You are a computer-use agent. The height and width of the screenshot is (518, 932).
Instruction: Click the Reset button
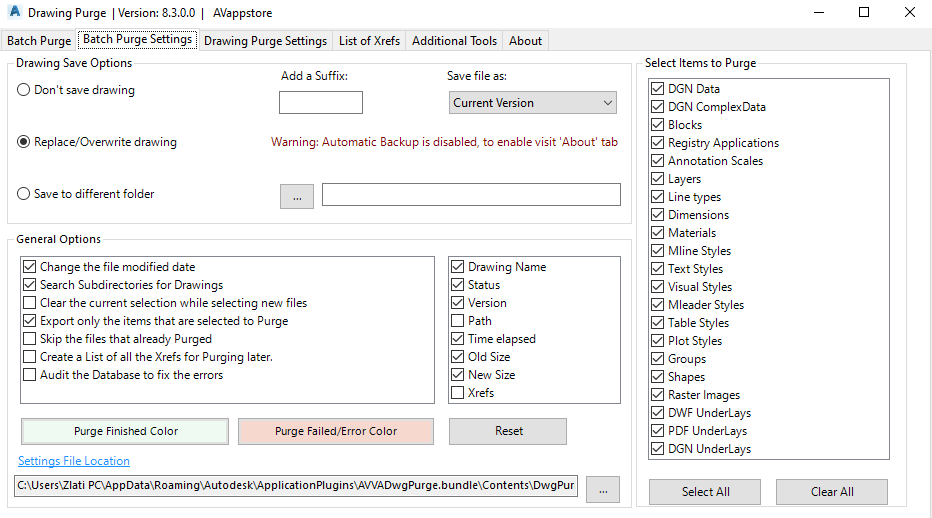coord(508,431)
